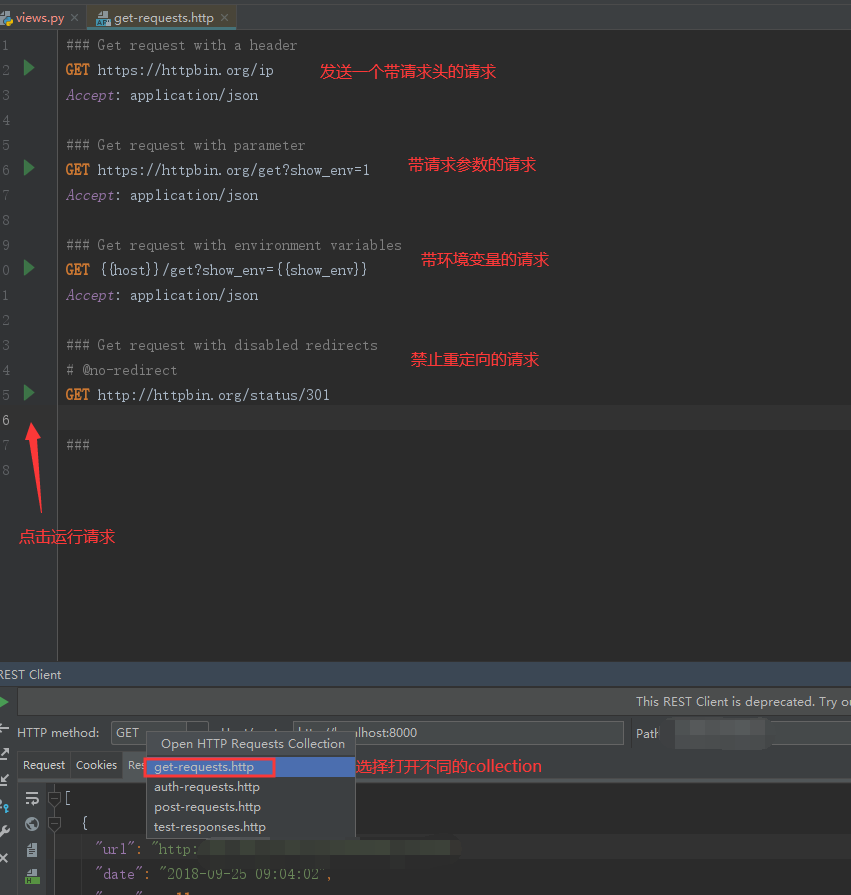Open the HTTP method GET dropdown
The image size is (851, 895).
click(159, 733)
